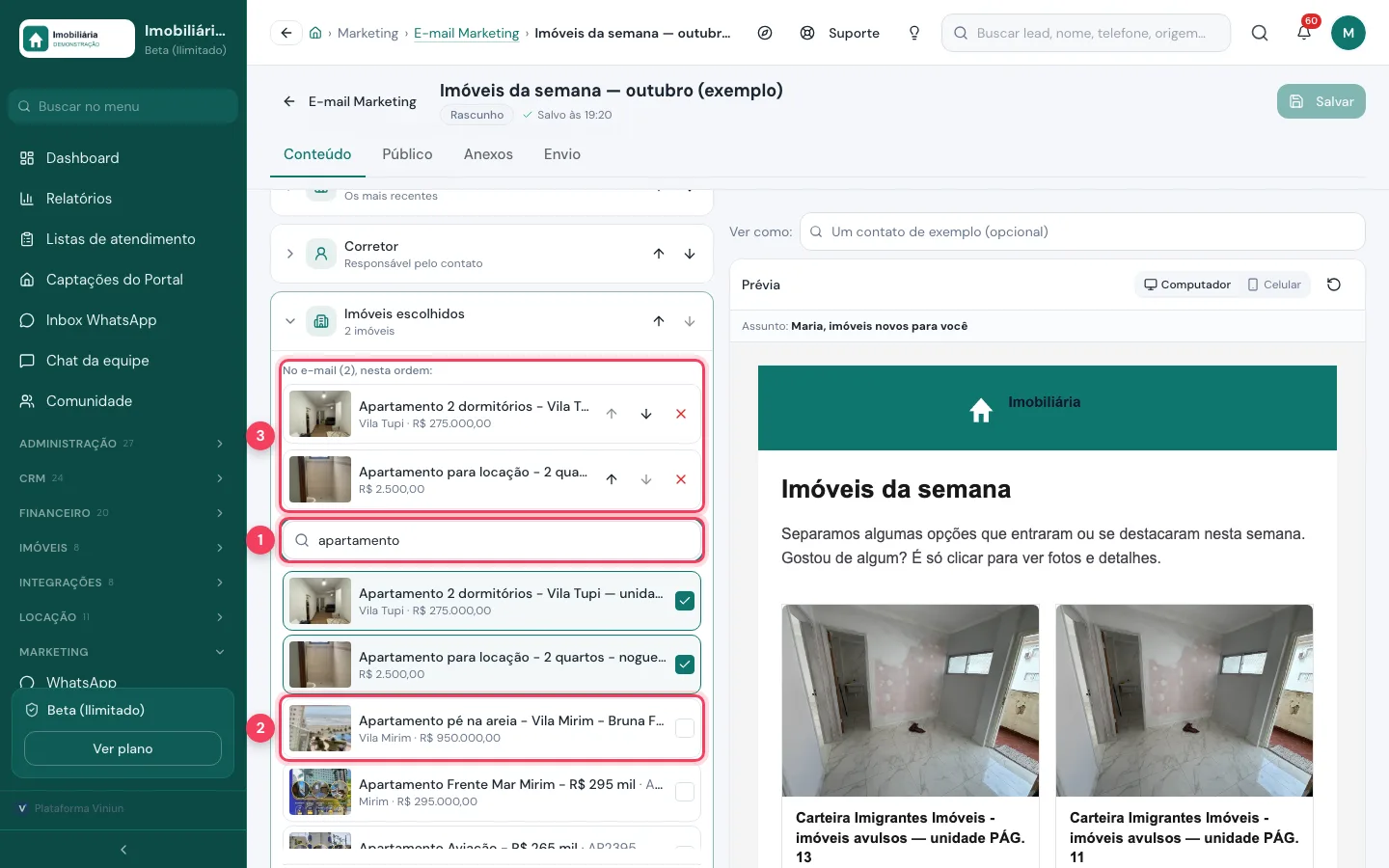
Task: Open the Público tab
Action: [x=407, y=154]
